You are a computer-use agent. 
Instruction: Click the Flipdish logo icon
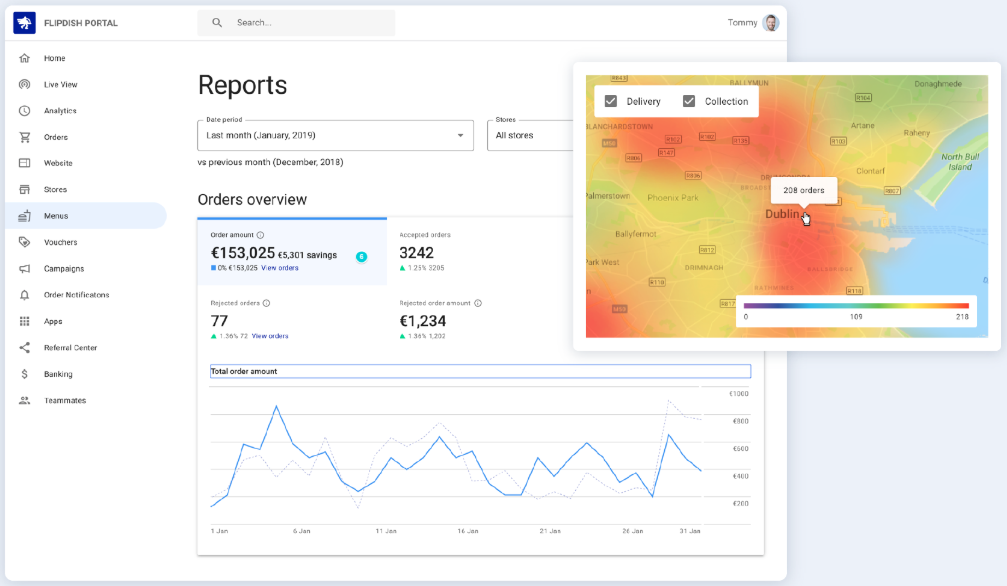click(24, 22)
